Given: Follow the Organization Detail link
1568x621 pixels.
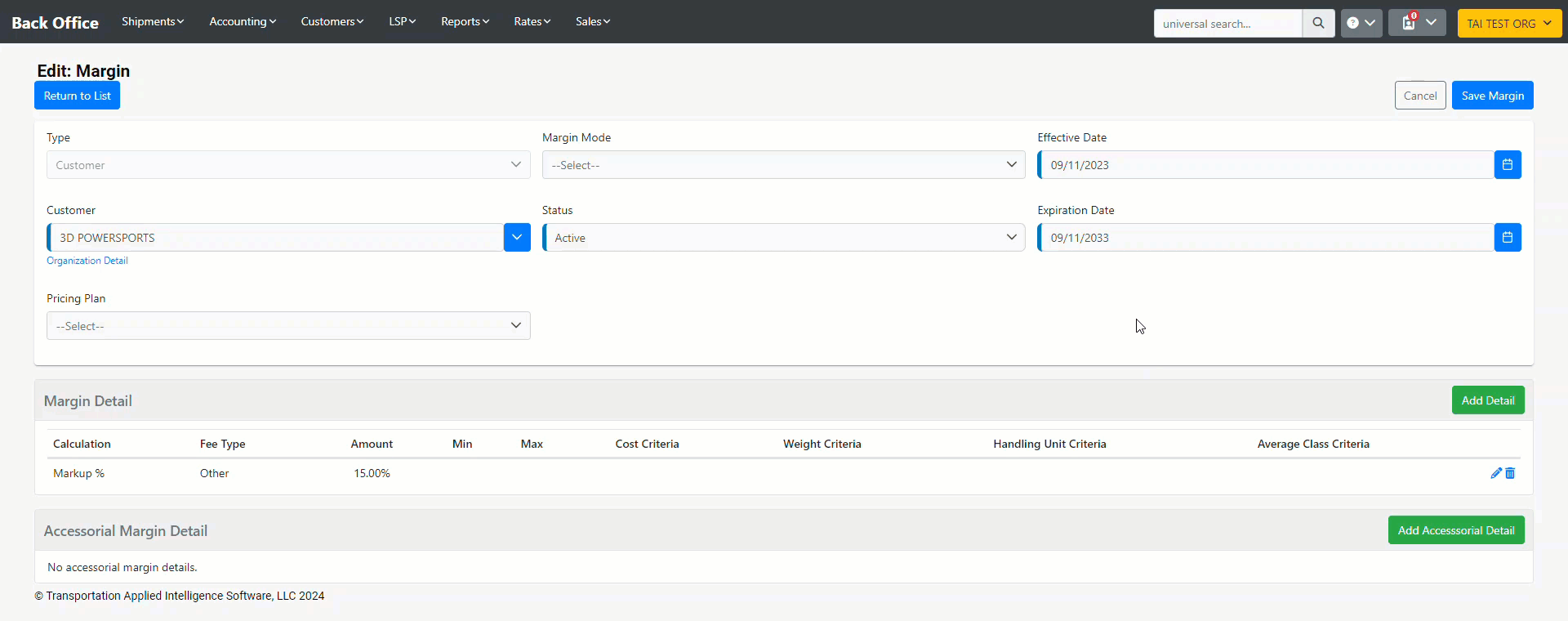Looking at the screenshot, I should 87,261.
